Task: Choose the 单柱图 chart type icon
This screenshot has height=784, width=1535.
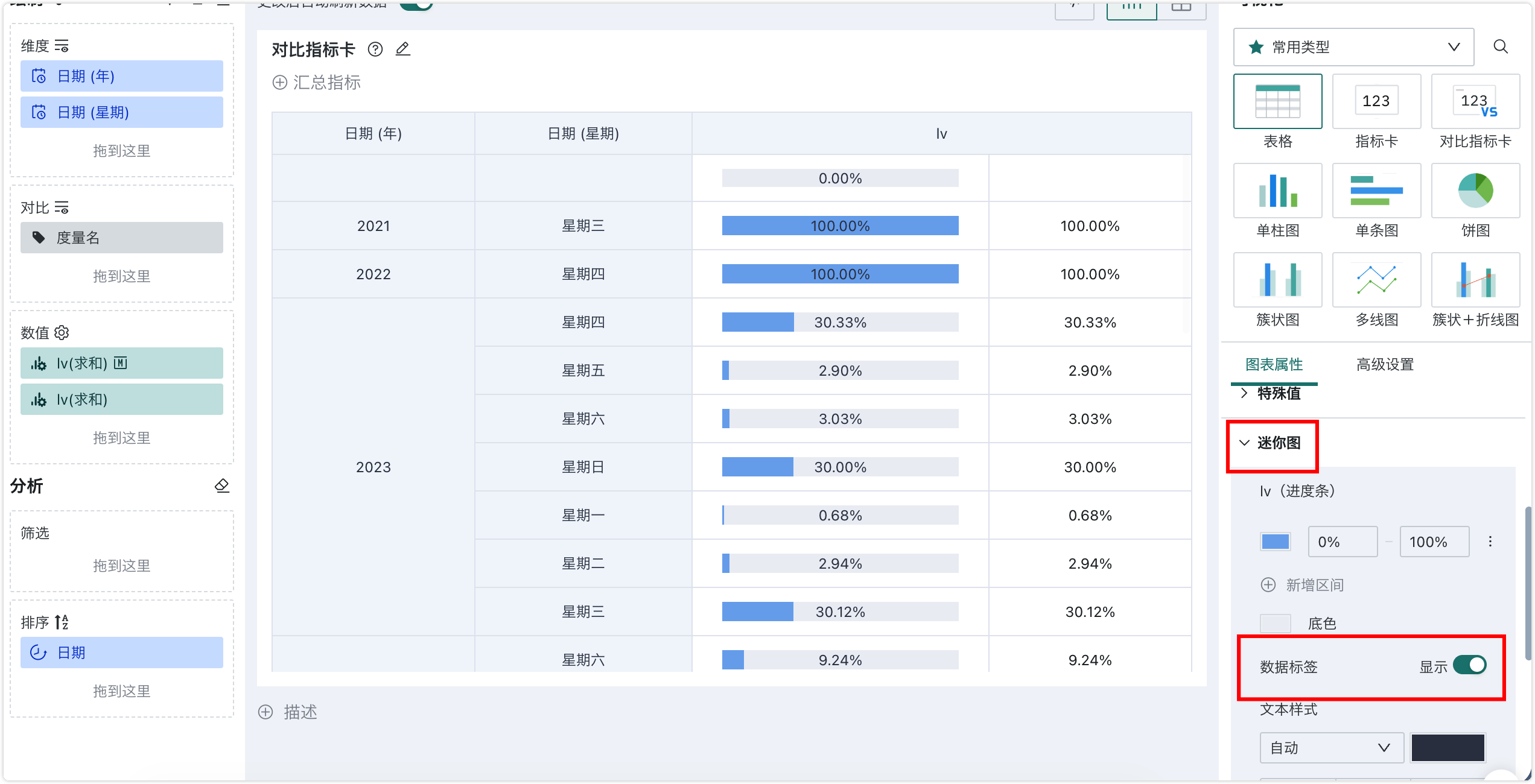Action: 1277,191
